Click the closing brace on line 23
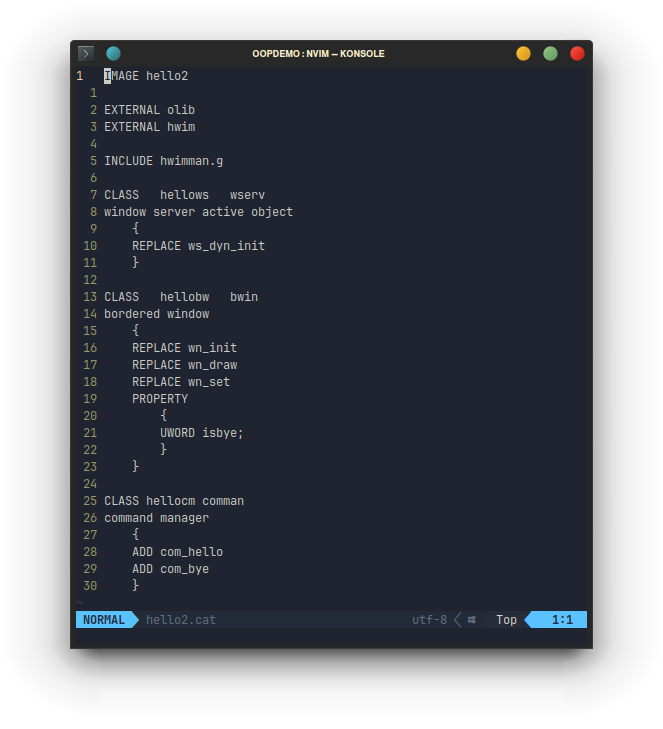The width and height of the screenshot is (663, 729). [135, 466]
